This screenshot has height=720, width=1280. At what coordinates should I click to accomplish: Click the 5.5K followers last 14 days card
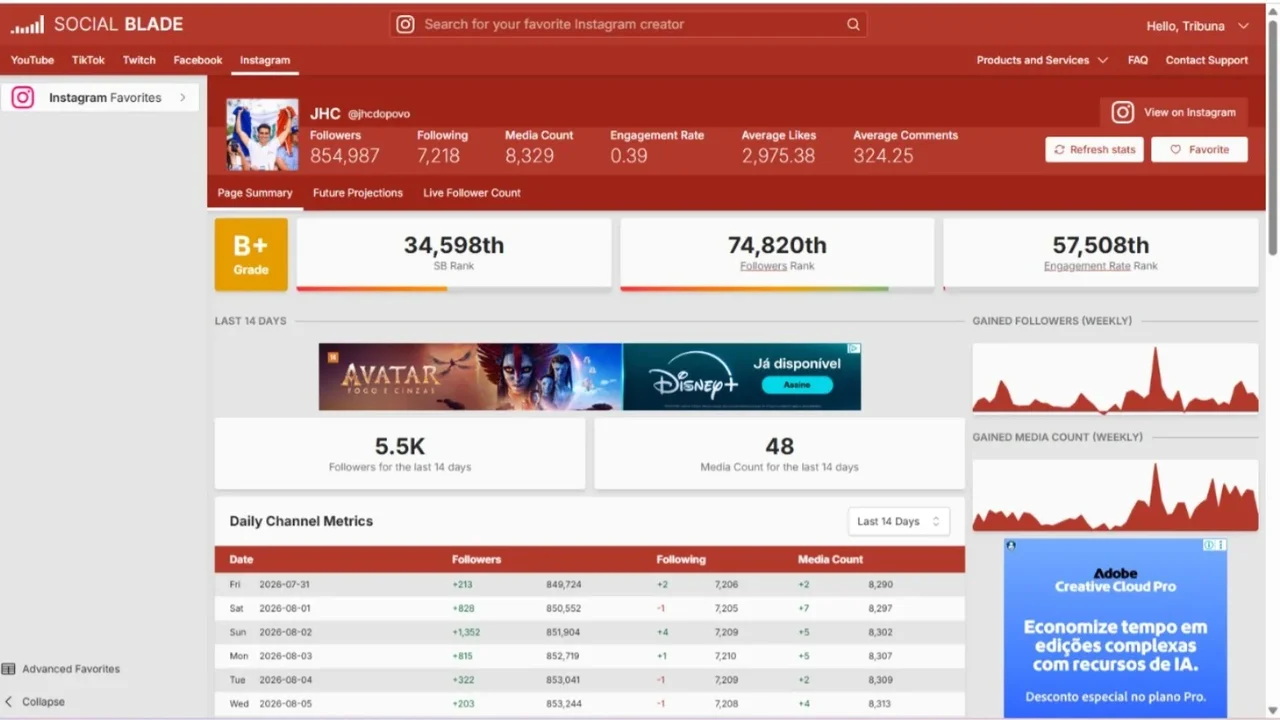click(x=400, y=453)
